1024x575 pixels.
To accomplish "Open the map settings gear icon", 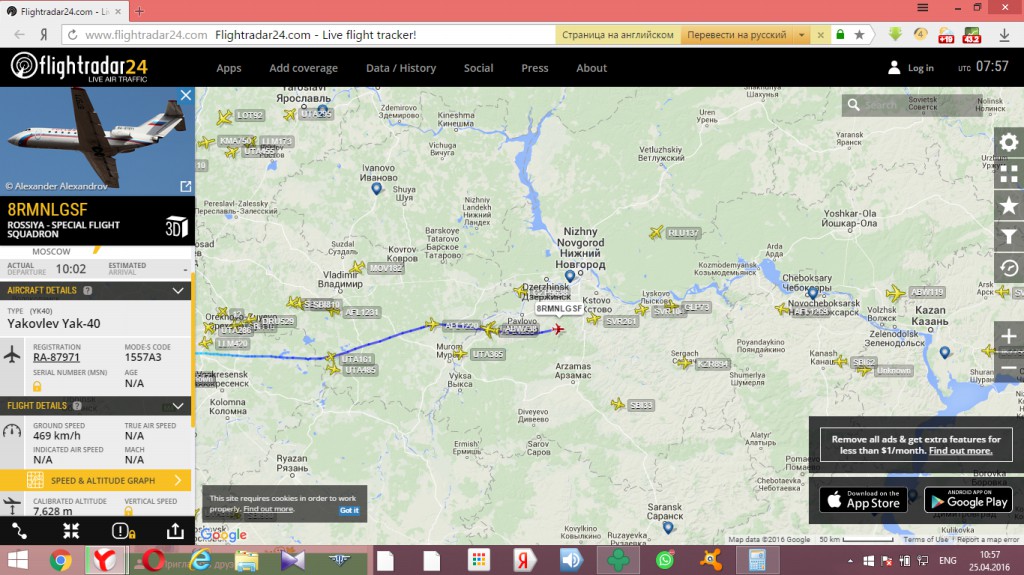I will pos(1008,142).
